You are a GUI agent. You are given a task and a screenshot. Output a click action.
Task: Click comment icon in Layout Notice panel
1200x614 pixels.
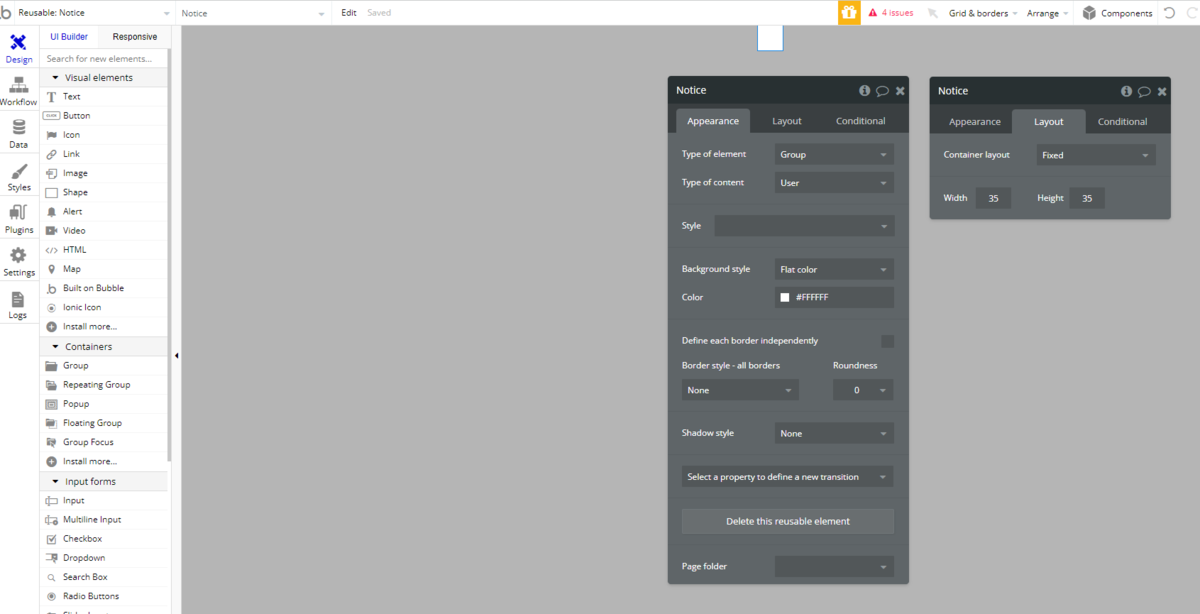(1144, 91)
